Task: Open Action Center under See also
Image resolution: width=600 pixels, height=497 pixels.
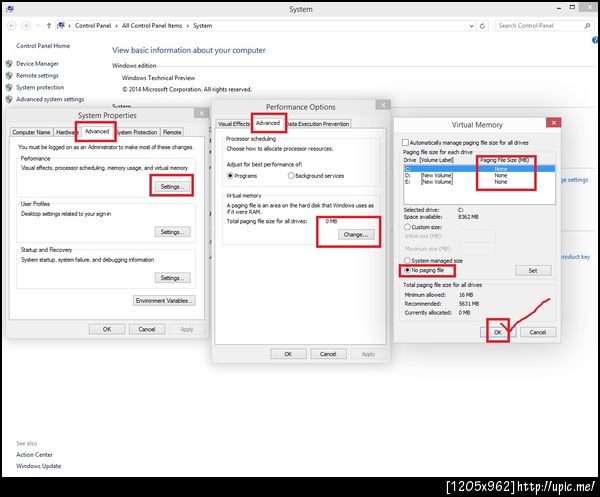Action: pos(34,455)
